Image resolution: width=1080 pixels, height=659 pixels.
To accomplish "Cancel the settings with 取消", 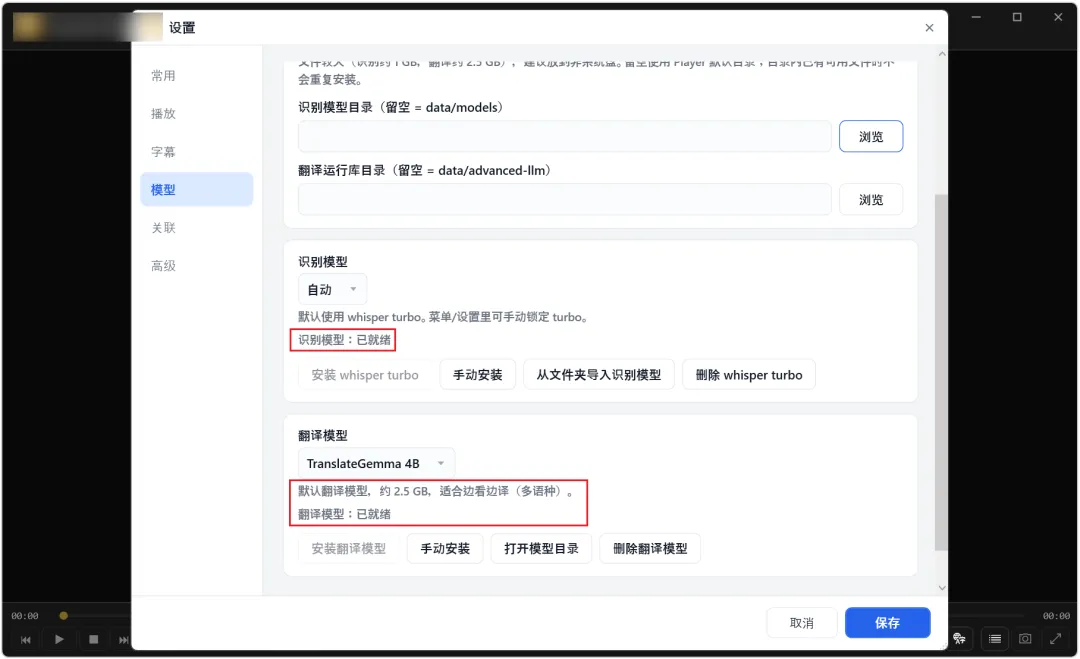I will [x=801, y=623].
